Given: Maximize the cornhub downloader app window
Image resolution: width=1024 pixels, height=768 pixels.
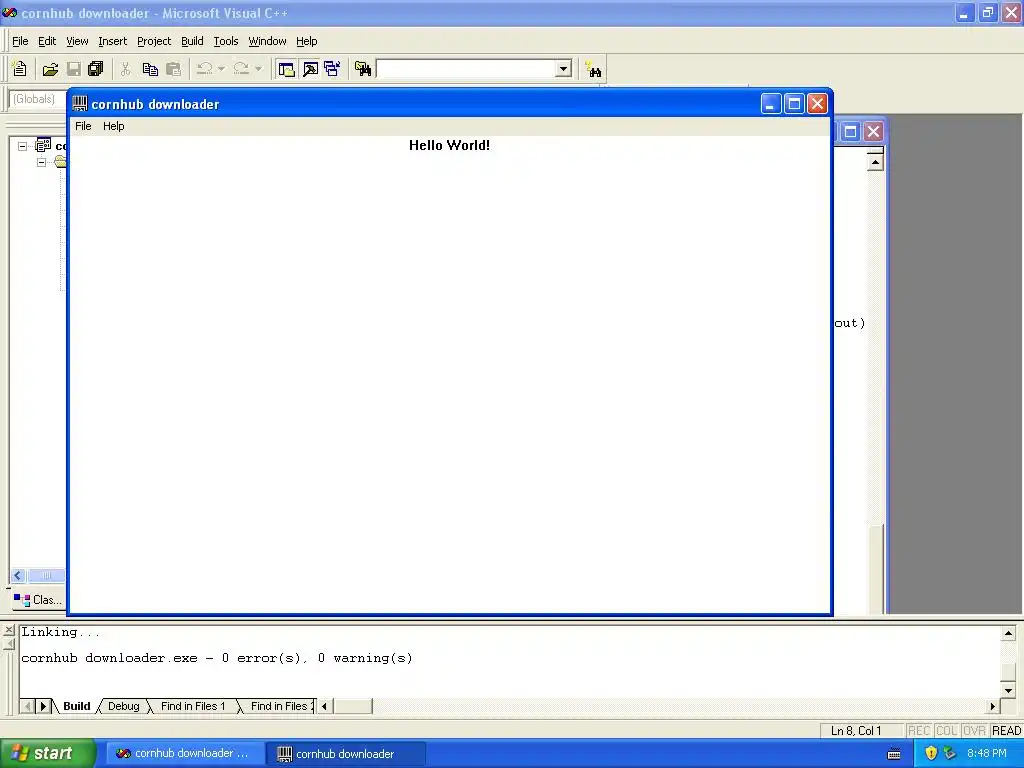Looking at the screenshot, I should click(794, 104).
